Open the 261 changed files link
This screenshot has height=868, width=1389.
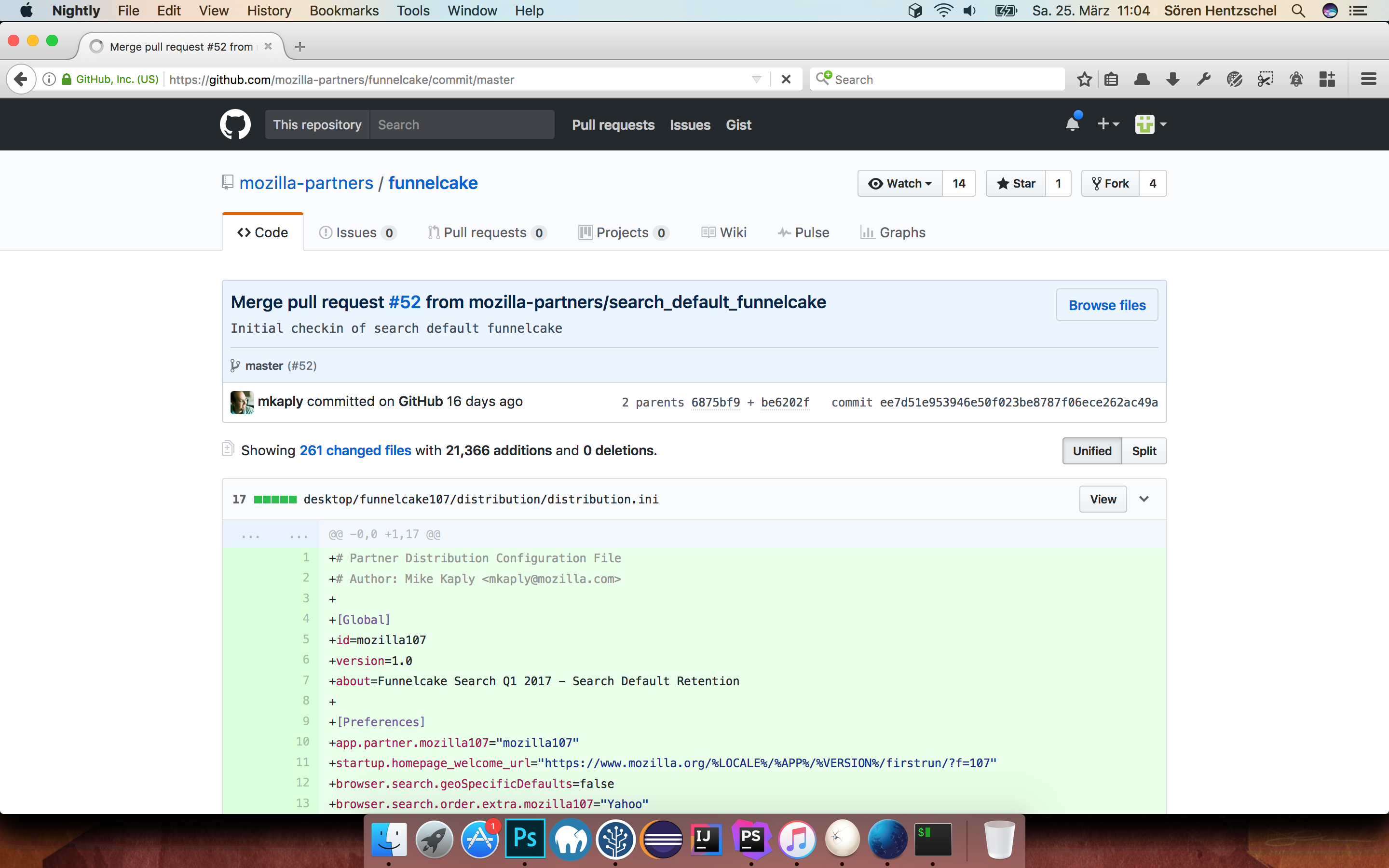(x=354, y=451)
